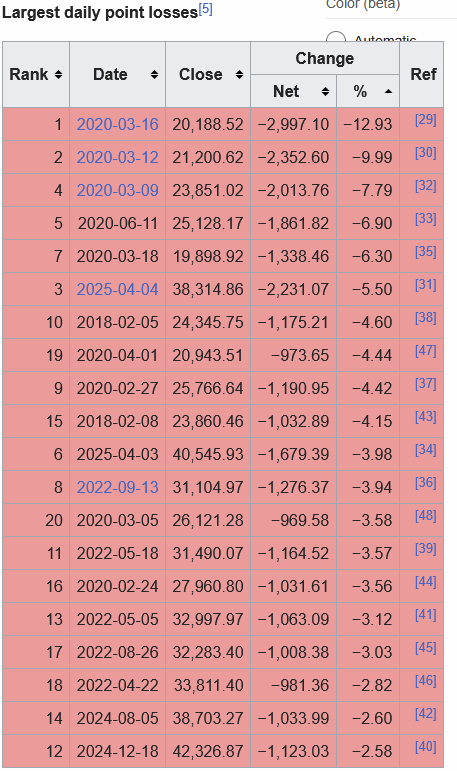Open reference [31] for 2025-04-04 row
Screen dimensions: 457x771
[x=426, y=284]
